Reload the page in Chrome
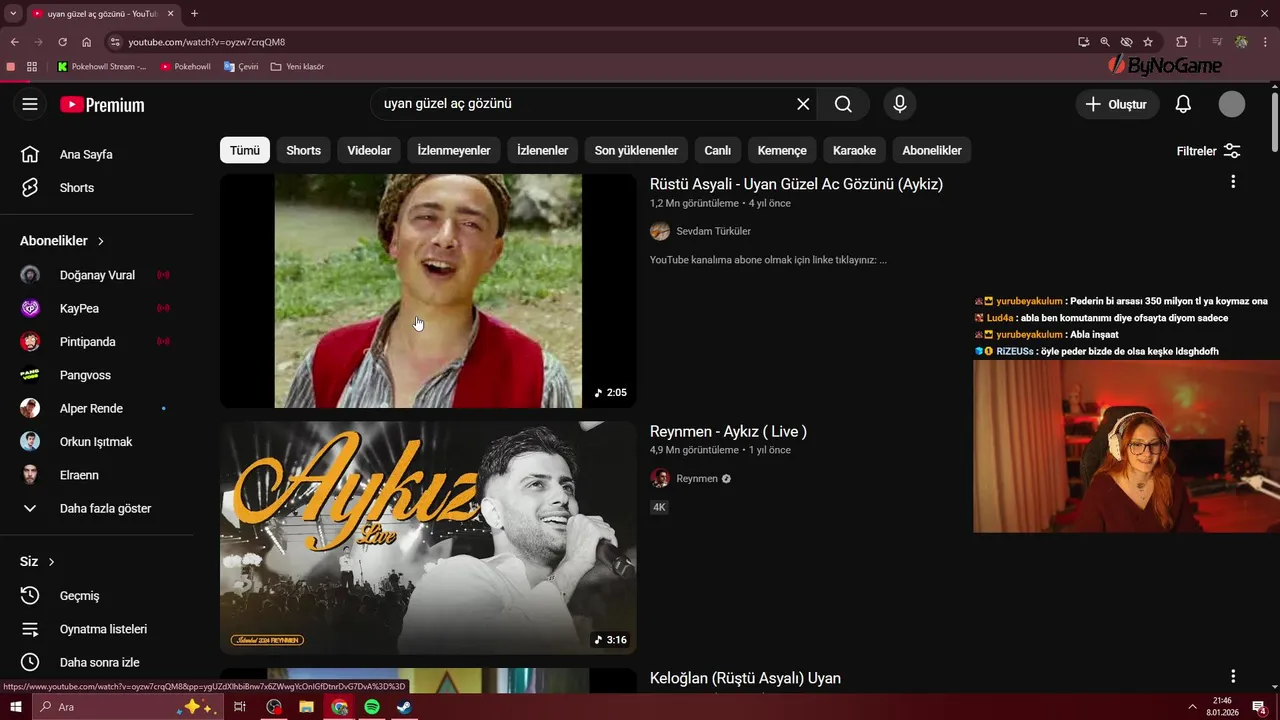 pyautogui.click(x=62, y=42)
